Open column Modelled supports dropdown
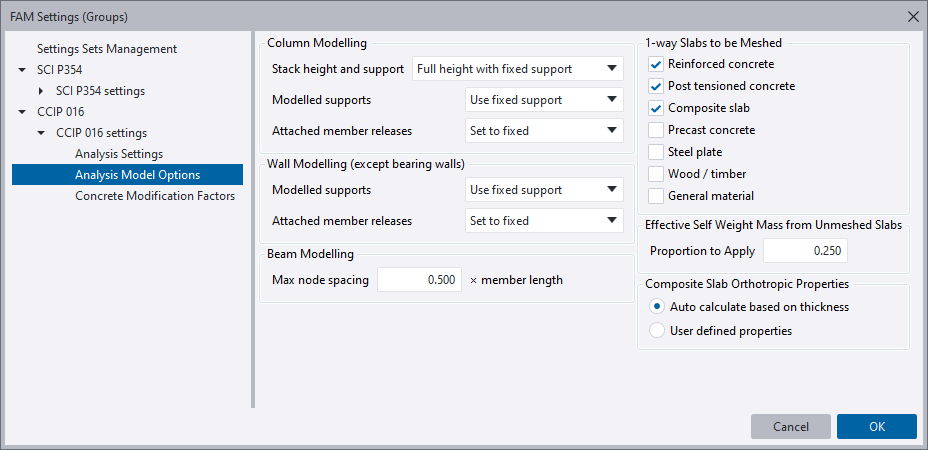Viewport: 928px width, 450px height. (x=544, y=100)
